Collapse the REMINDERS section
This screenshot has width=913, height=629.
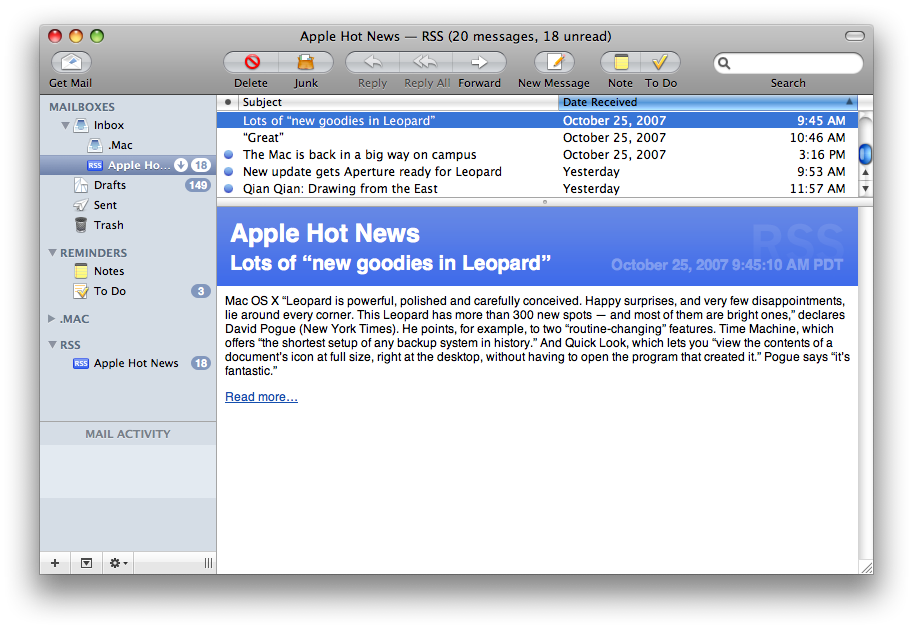point(52,253)
